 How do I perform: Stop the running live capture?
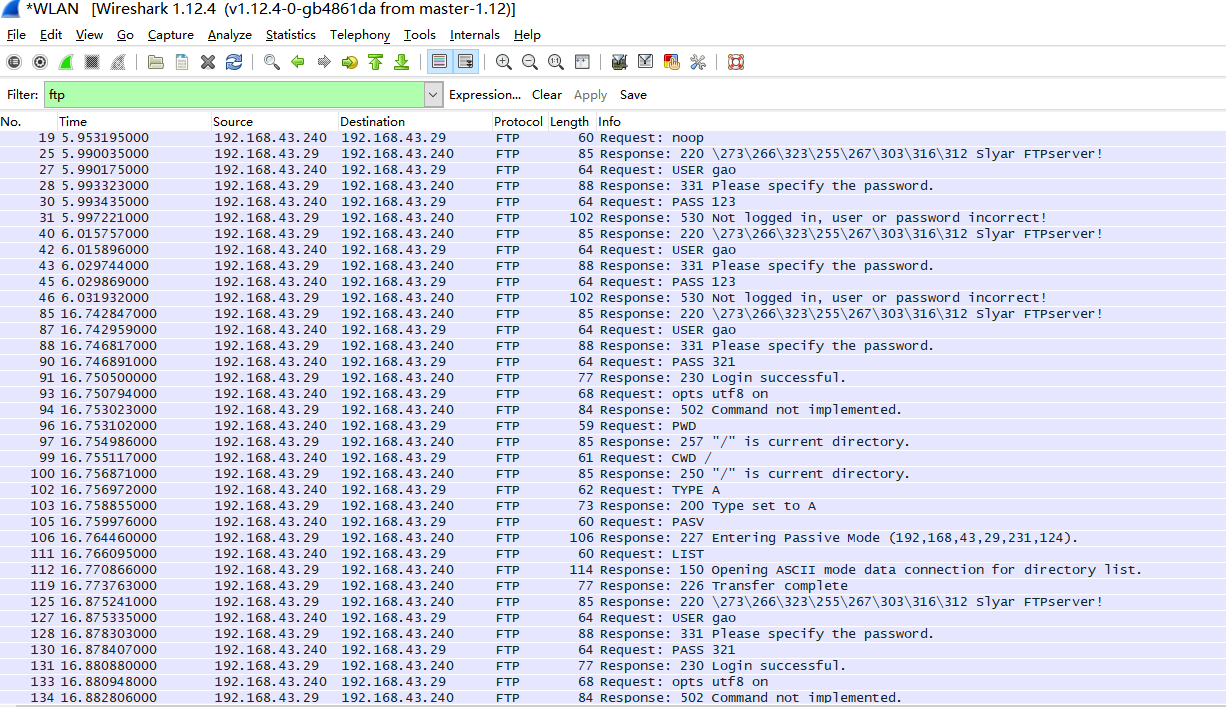(92, 62)
